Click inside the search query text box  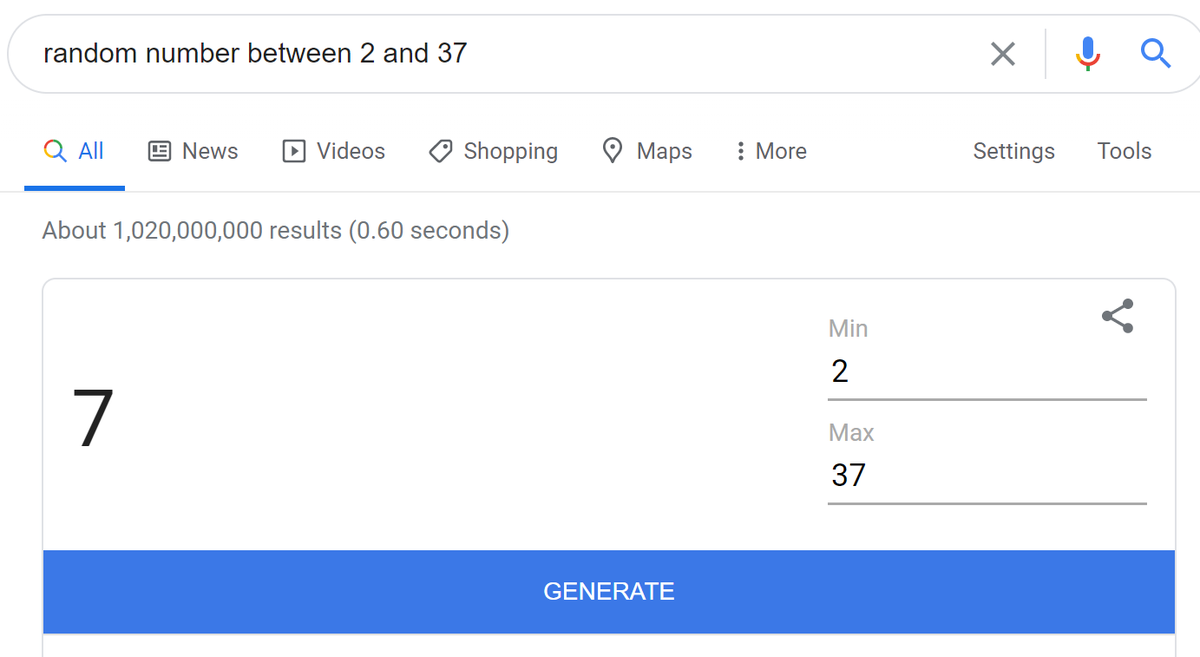click(x=500, y=54)
